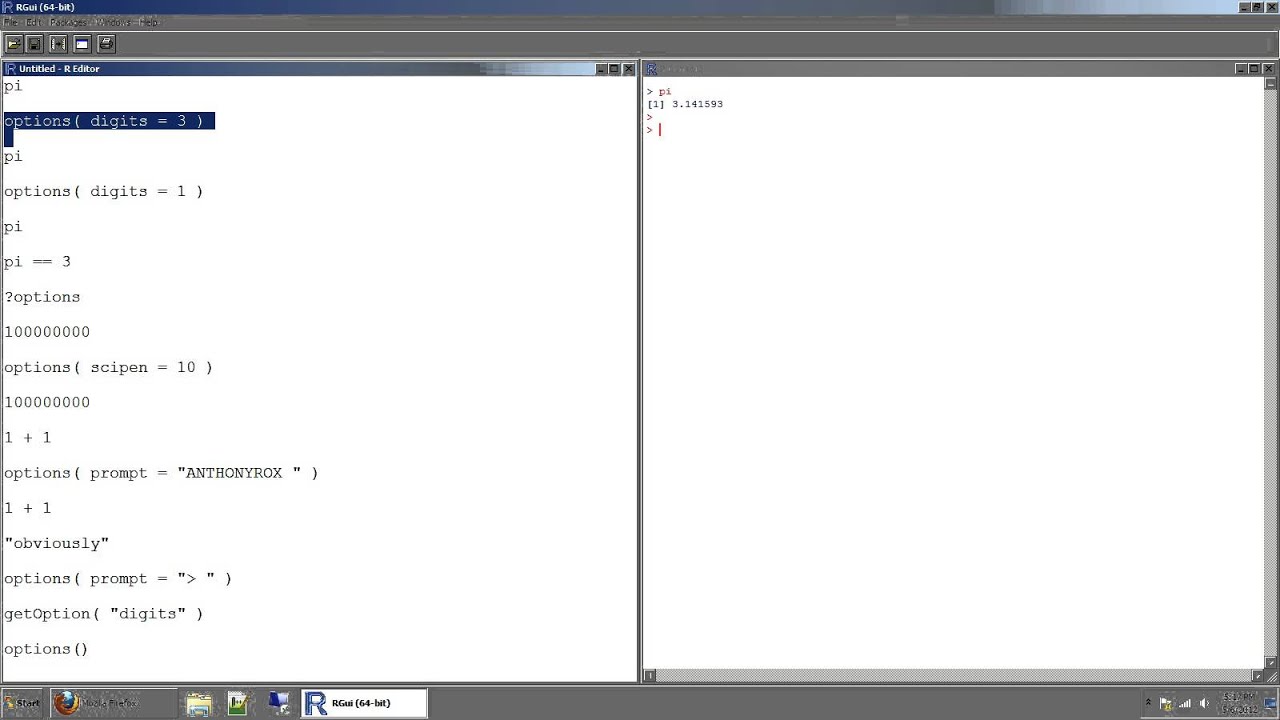The image size is (1280, 720).
Task: Click line options( digits = 1 )
Action: pyautogui.click(x=104, y=191)
